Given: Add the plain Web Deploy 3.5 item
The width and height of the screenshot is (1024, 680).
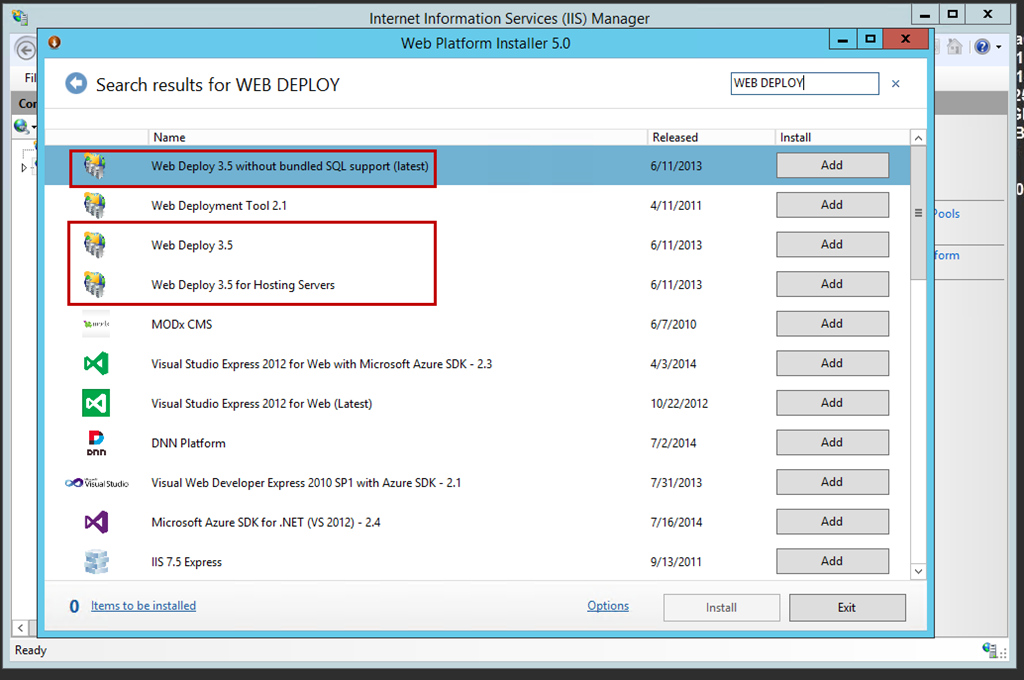Looking at the screenshot, I should pyautogui.click(x=832, y=244).
